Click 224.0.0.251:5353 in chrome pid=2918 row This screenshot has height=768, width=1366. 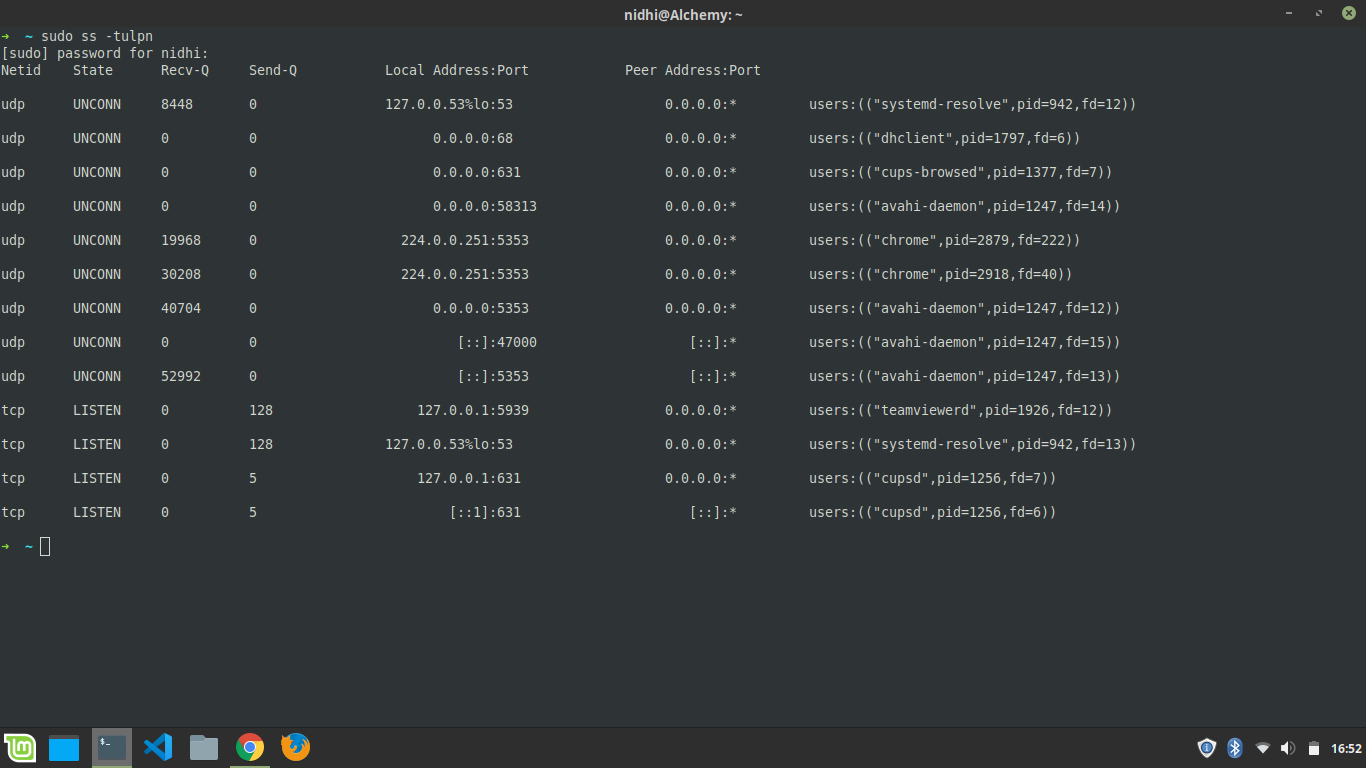pos(465,274)
